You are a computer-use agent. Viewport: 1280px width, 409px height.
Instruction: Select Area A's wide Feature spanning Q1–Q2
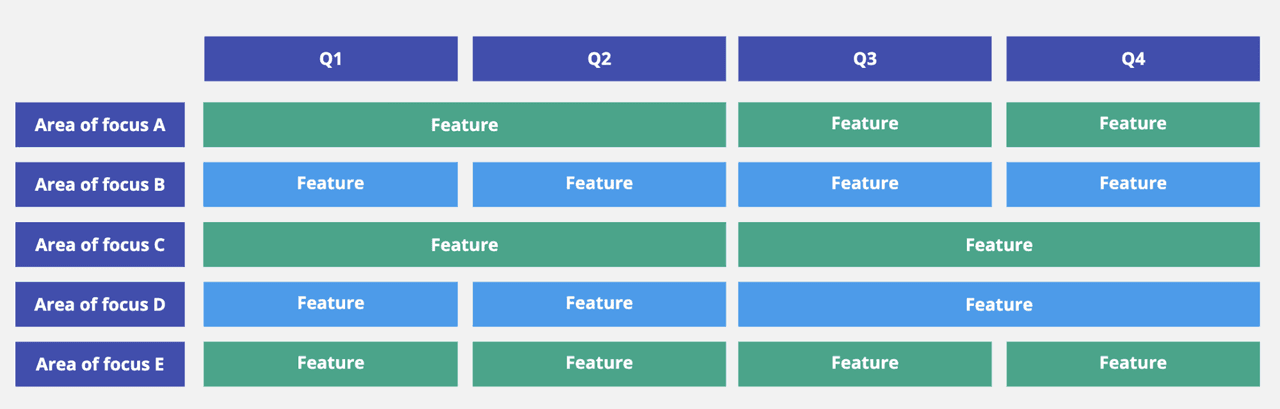[x=464, y=125]
